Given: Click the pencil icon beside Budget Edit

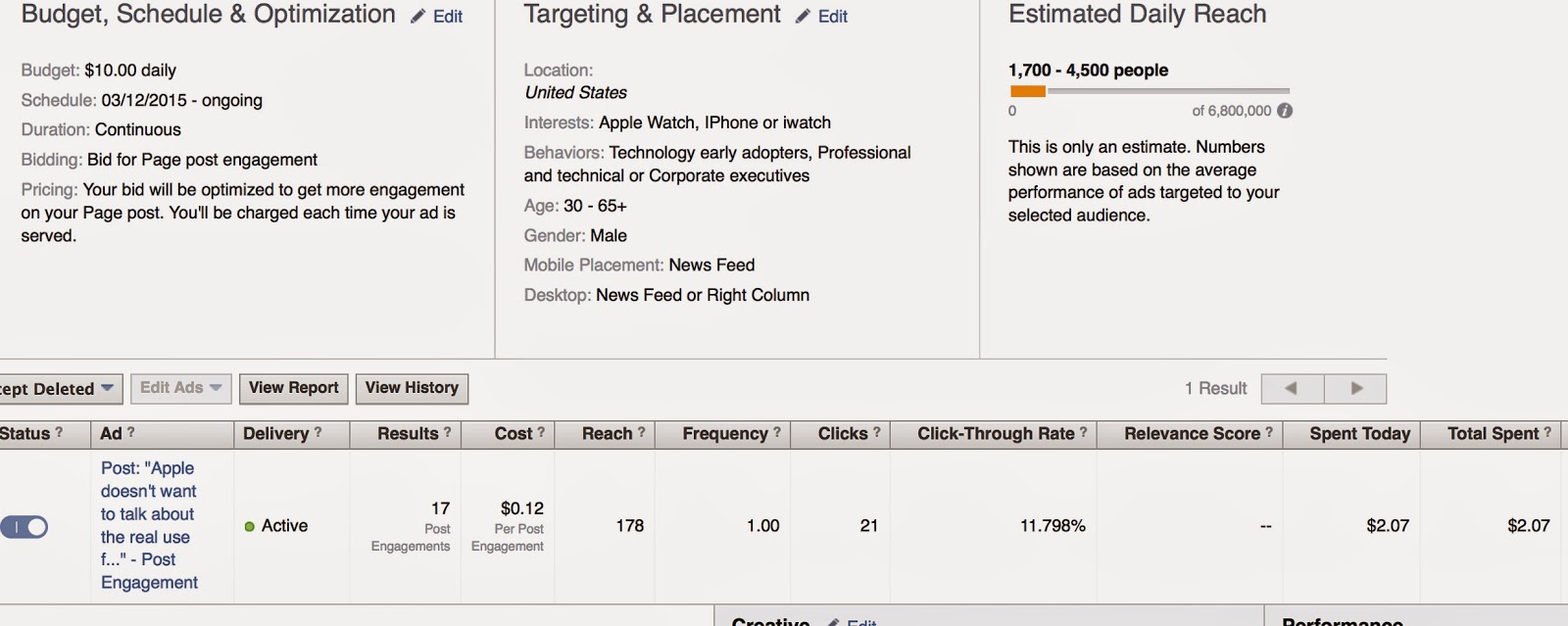Looking at the screenshot, I should pos(418,16).
